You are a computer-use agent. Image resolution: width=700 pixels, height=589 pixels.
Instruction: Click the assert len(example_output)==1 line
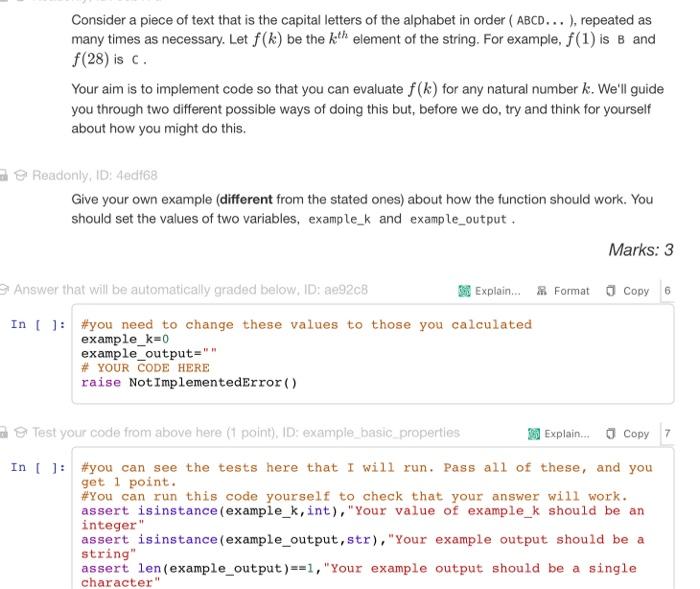click(x=359, y=575)
